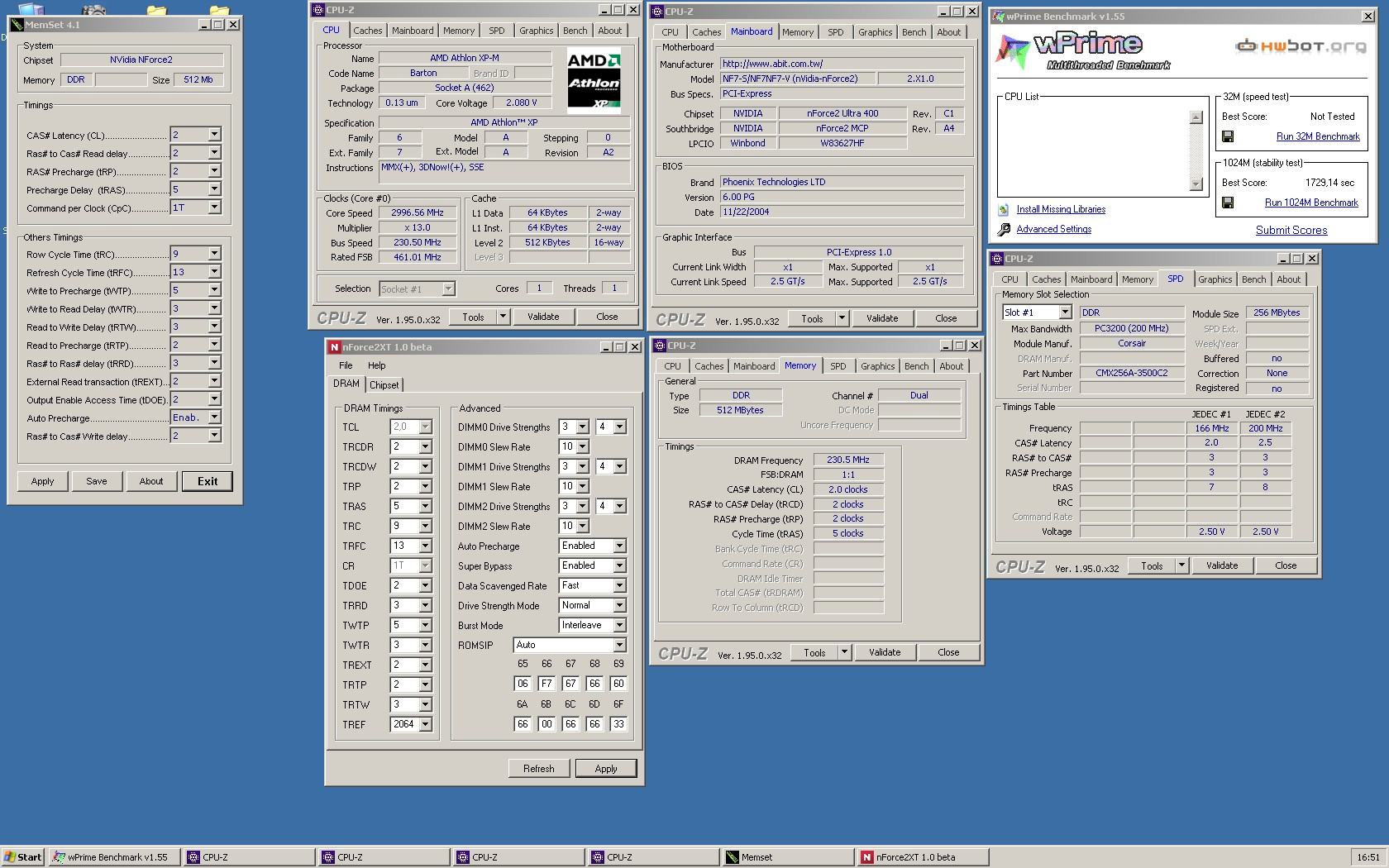Click Exit button in MemSet
Image resolution: width=1389 pixels, height=868 pixels.
208,481
